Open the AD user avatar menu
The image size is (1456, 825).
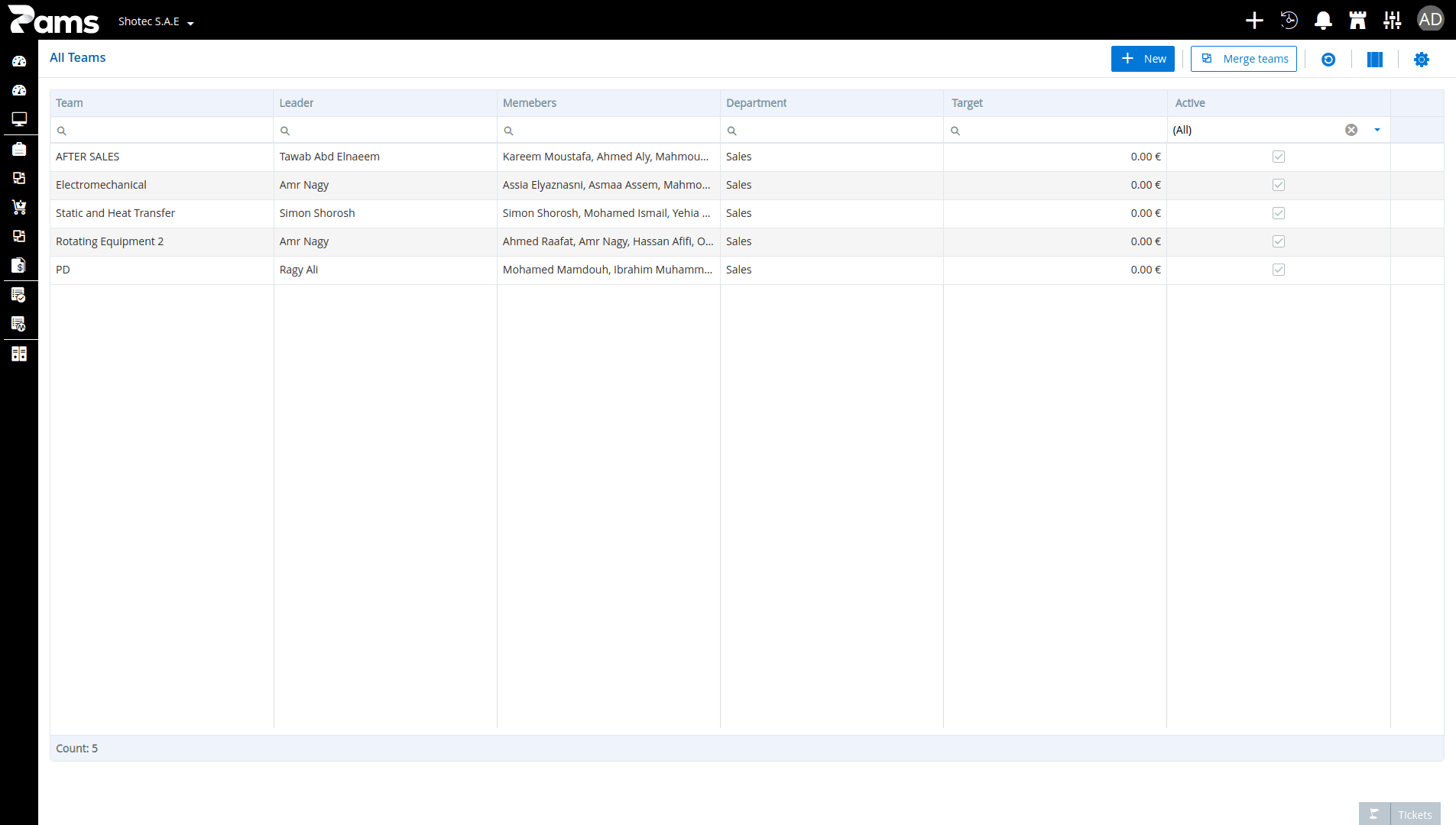(1430, 19)
